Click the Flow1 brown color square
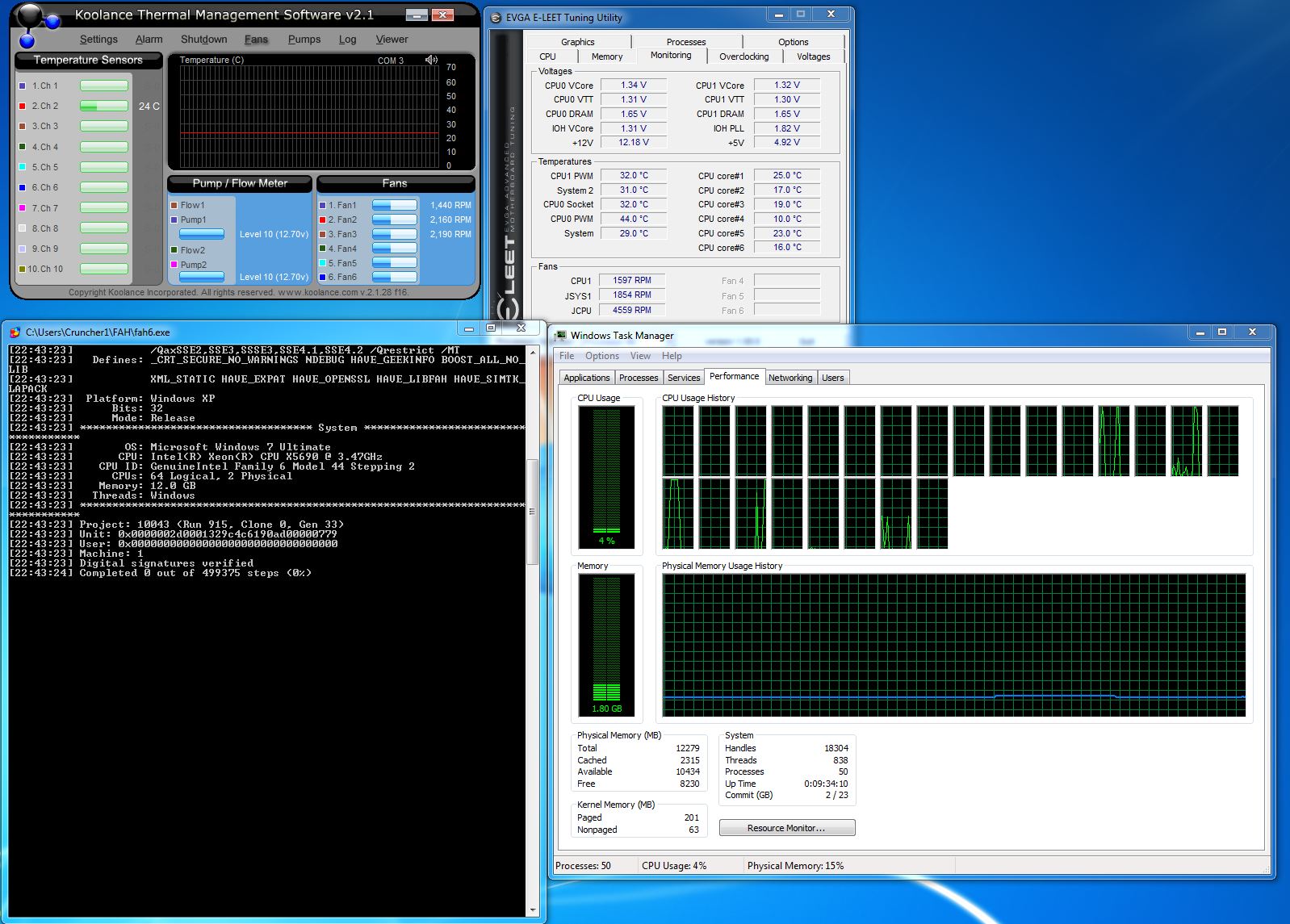 click(174, 205)
